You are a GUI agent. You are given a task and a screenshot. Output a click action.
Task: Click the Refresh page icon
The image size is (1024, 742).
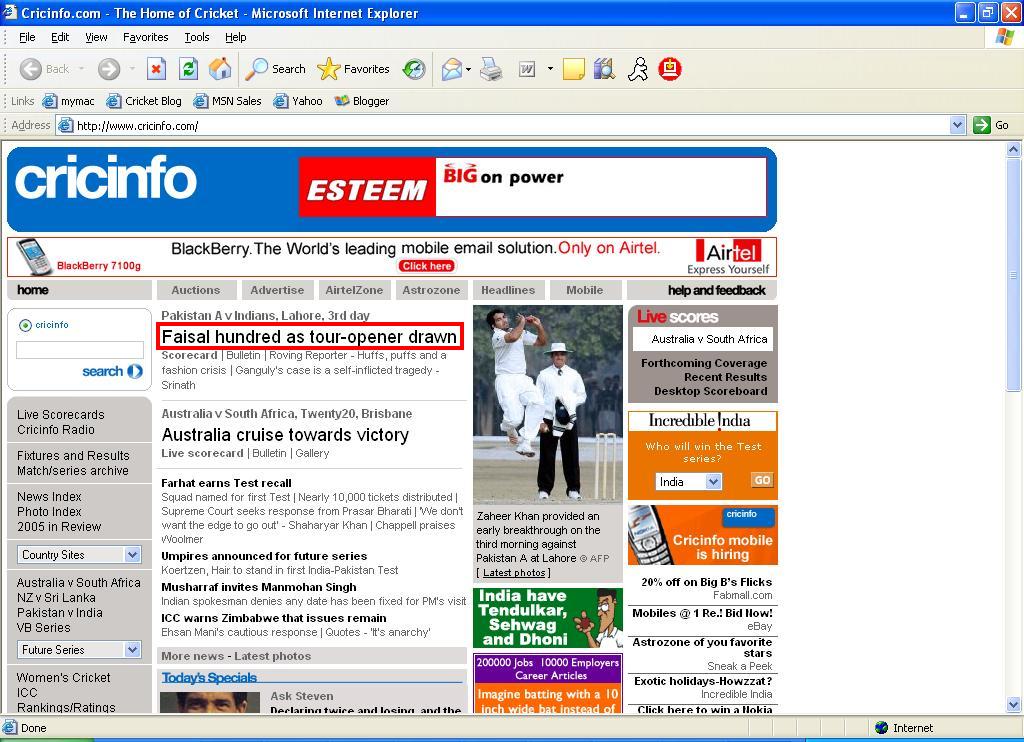coord(189,69)
